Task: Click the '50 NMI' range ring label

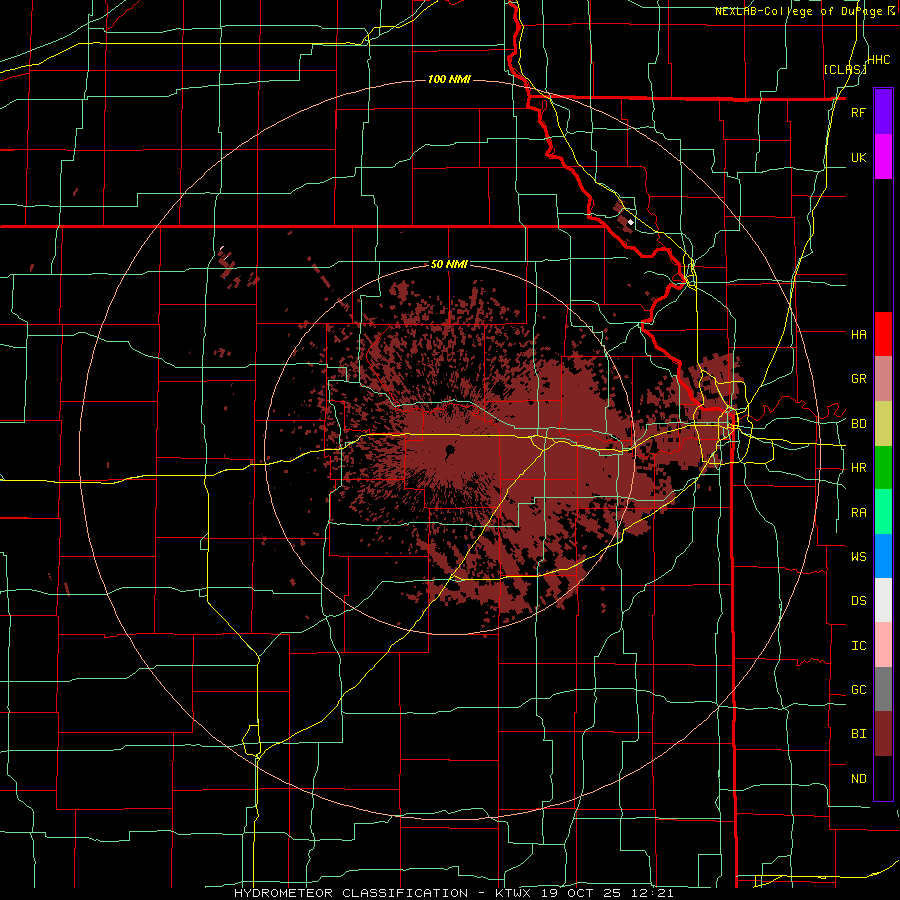Action: click(449, 265)
